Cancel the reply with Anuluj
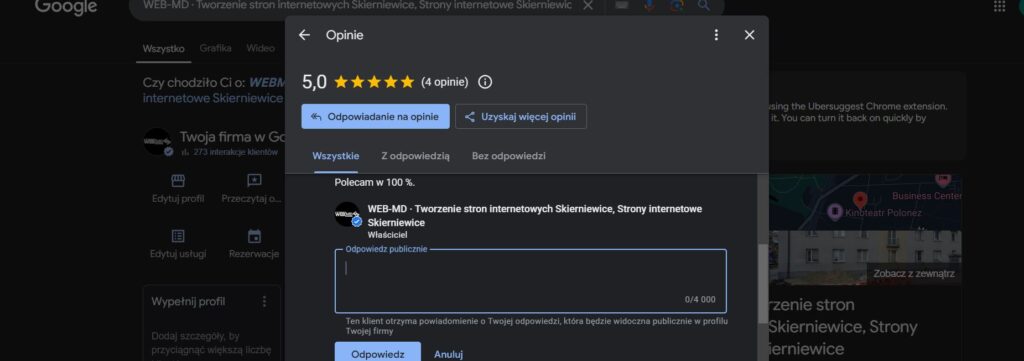The width and height of the screenshot is (1024, 361). coord(449,354)
